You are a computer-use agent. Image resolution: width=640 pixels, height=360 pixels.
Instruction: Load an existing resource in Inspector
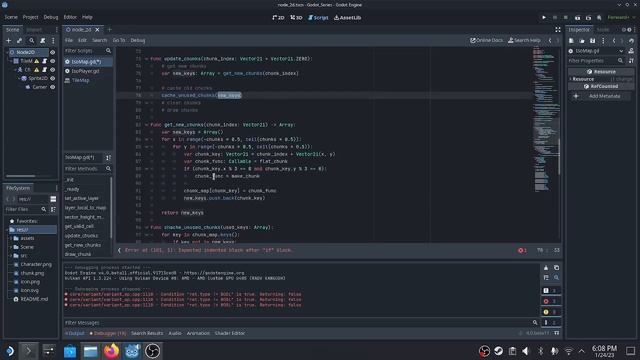point(582,40)
